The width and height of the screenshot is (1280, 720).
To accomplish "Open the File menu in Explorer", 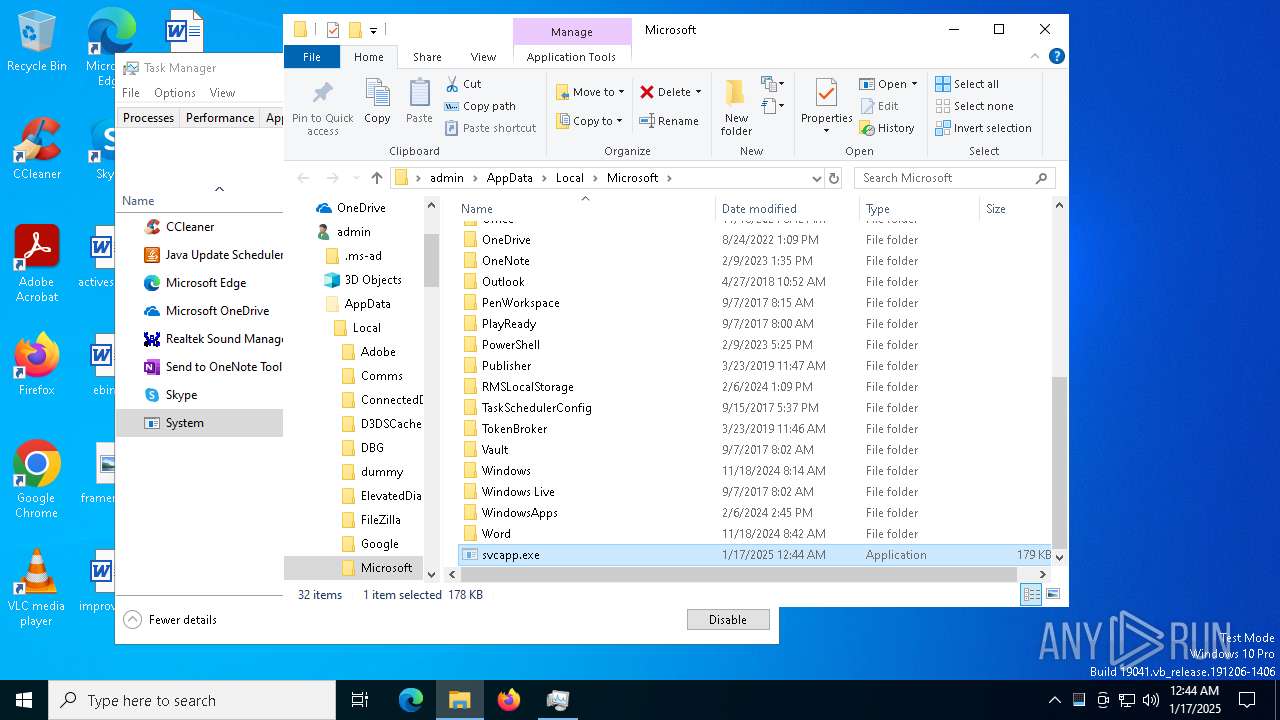I will [x=312, y=57].
